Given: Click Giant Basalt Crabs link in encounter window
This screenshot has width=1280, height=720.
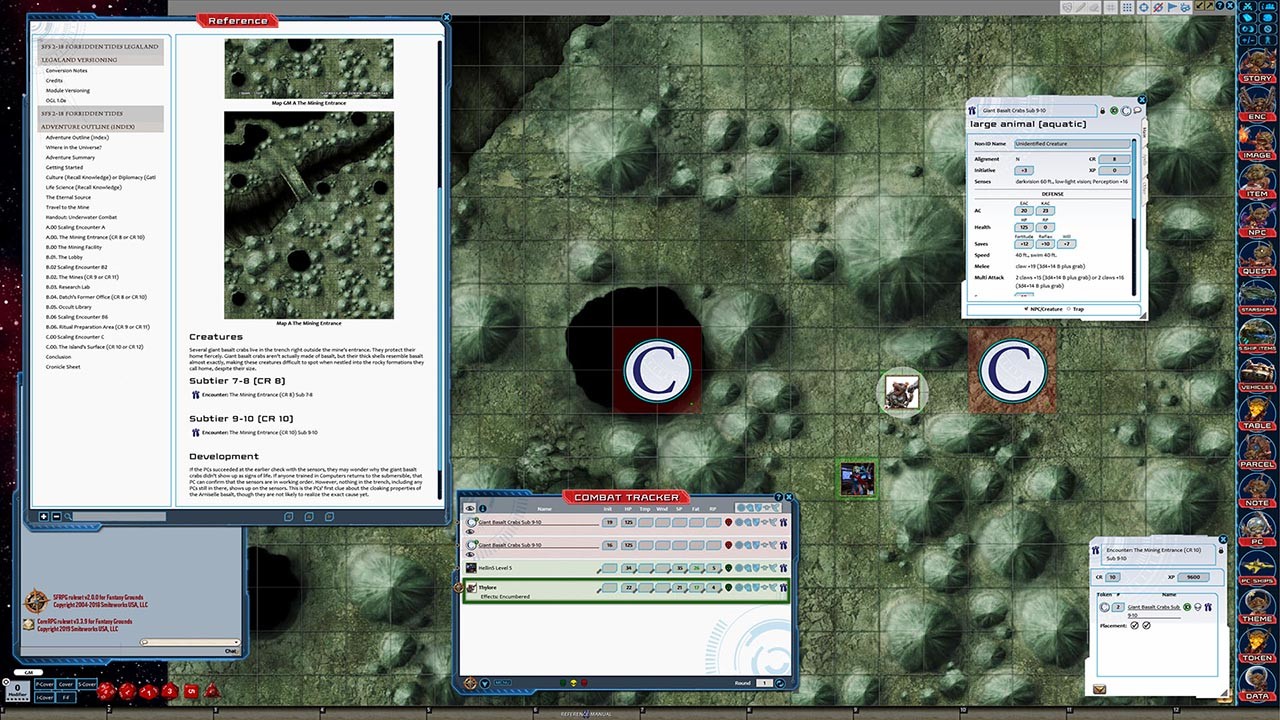Looking at the screenshot, I should (x=1152, y=610).
